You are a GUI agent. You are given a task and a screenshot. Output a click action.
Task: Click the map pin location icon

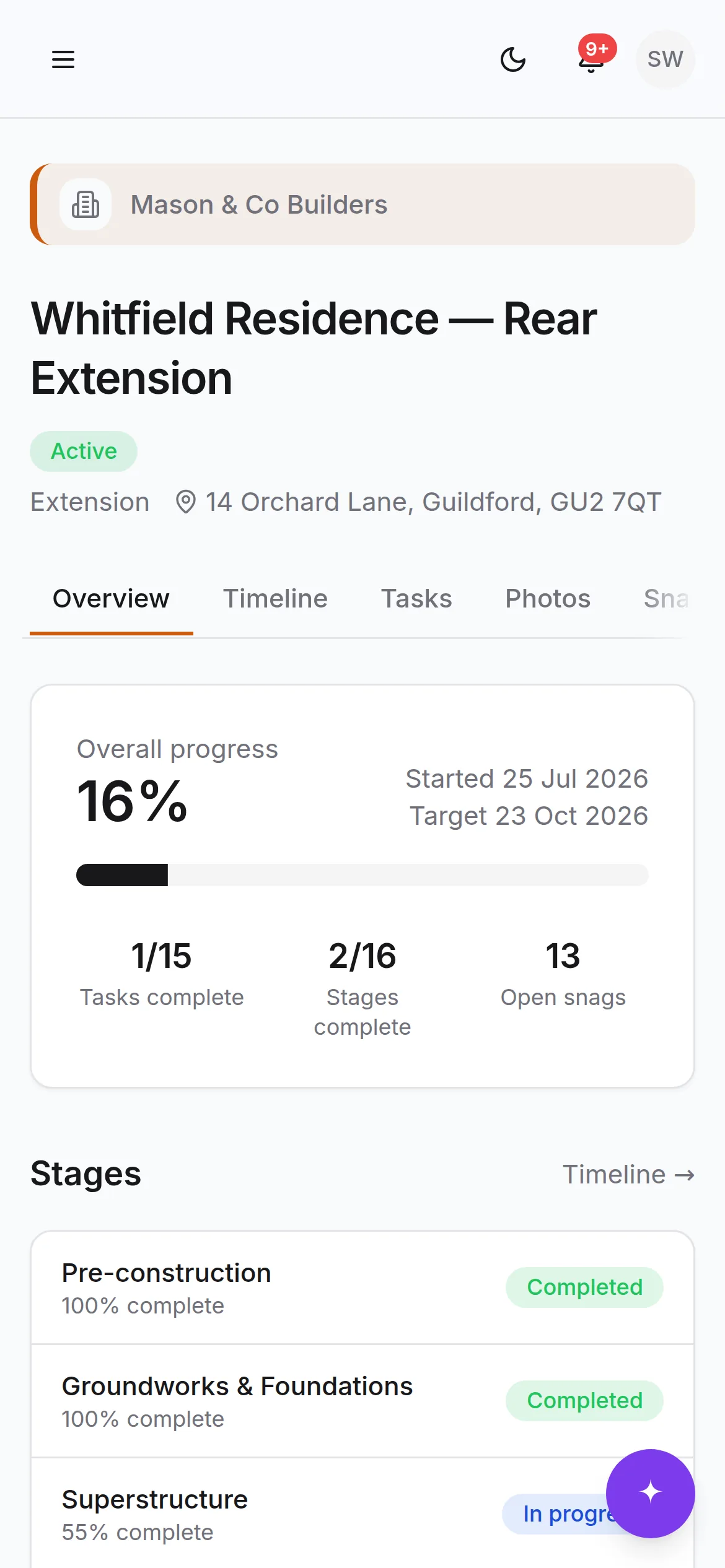pos(186,502)
